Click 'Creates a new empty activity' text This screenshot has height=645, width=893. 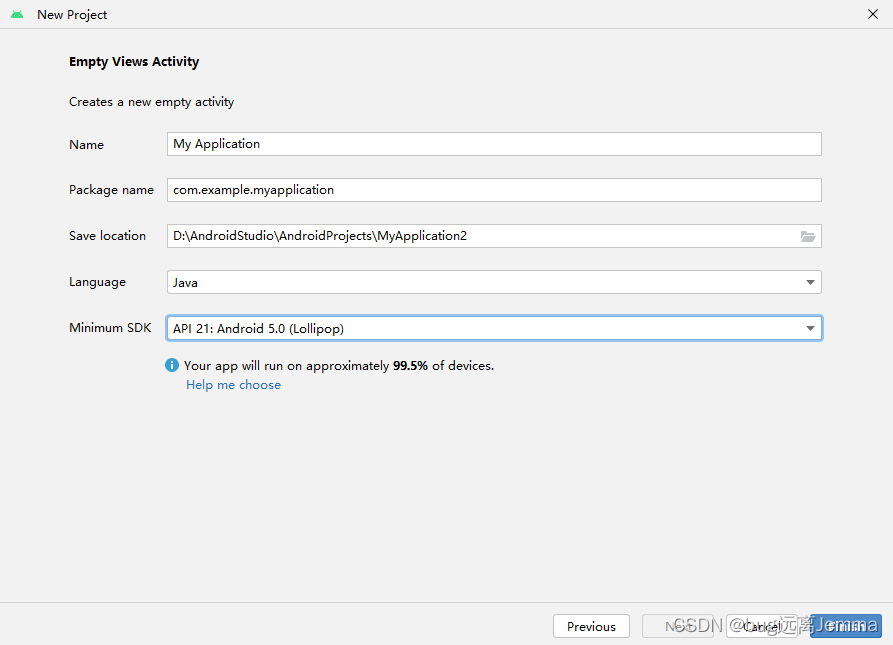pyautogui.click(x=151, y=102)
